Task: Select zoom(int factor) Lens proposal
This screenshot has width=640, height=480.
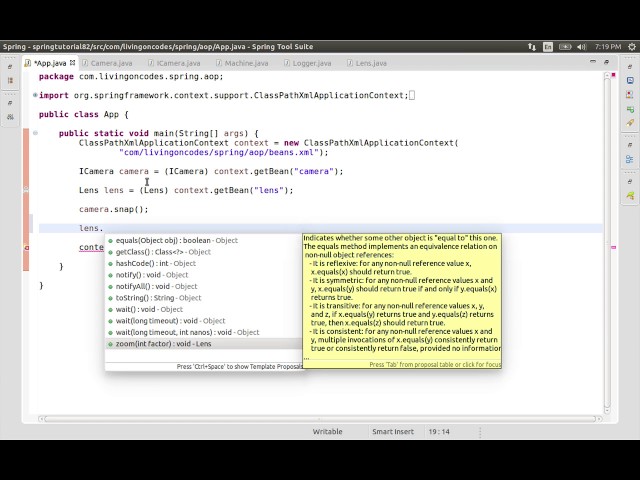Action: tap(203, 344)
